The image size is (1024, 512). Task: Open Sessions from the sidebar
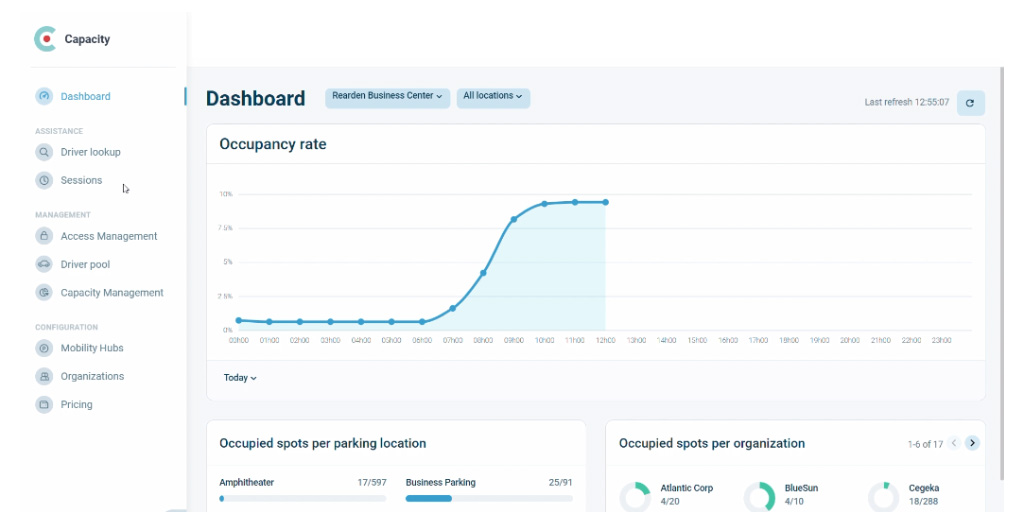pyautogui.click(x=81, y=181)
